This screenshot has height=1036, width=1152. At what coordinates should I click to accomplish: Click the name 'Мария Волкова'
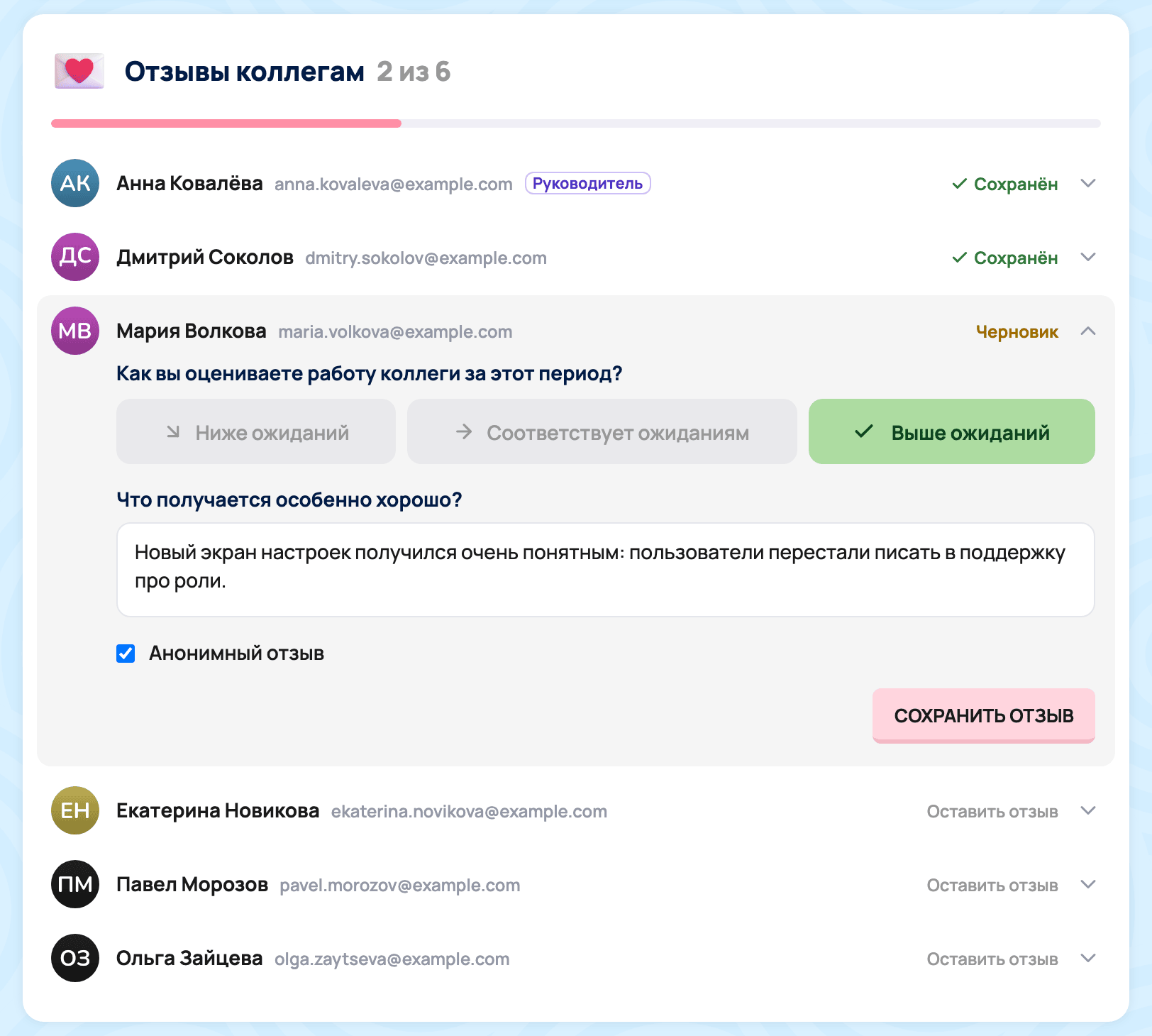click(192, 331)
